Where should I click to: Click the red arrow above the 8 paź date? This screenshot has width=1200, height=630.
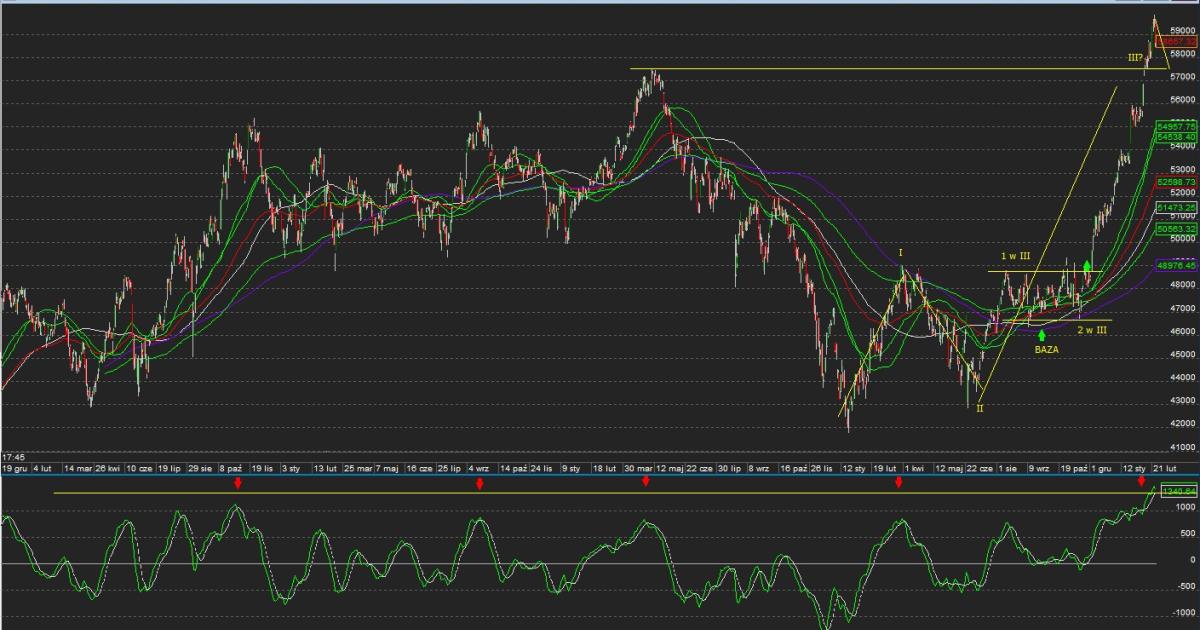(x=238, y=483)
